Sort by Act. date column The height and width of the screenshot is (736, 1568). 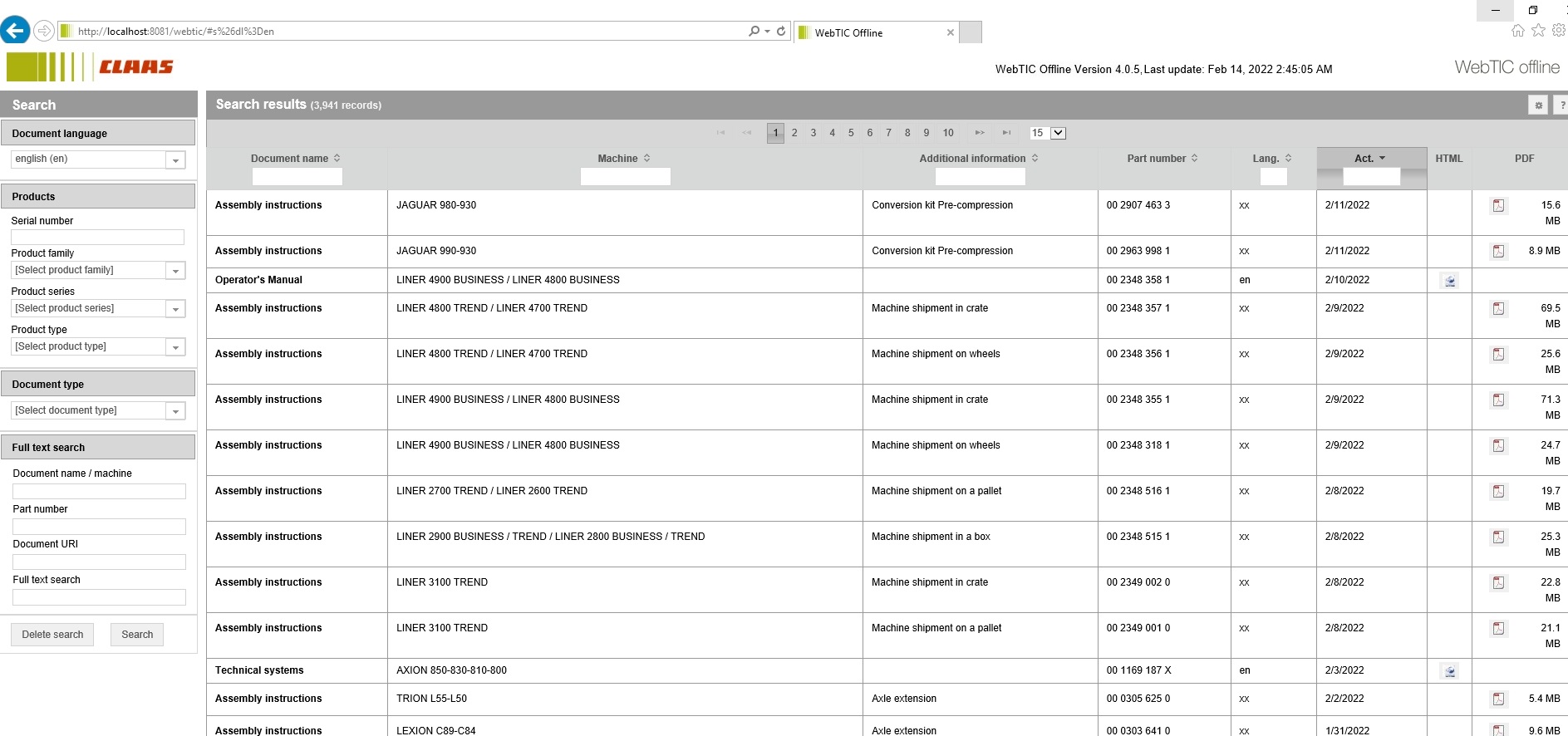click(1370, 159)
